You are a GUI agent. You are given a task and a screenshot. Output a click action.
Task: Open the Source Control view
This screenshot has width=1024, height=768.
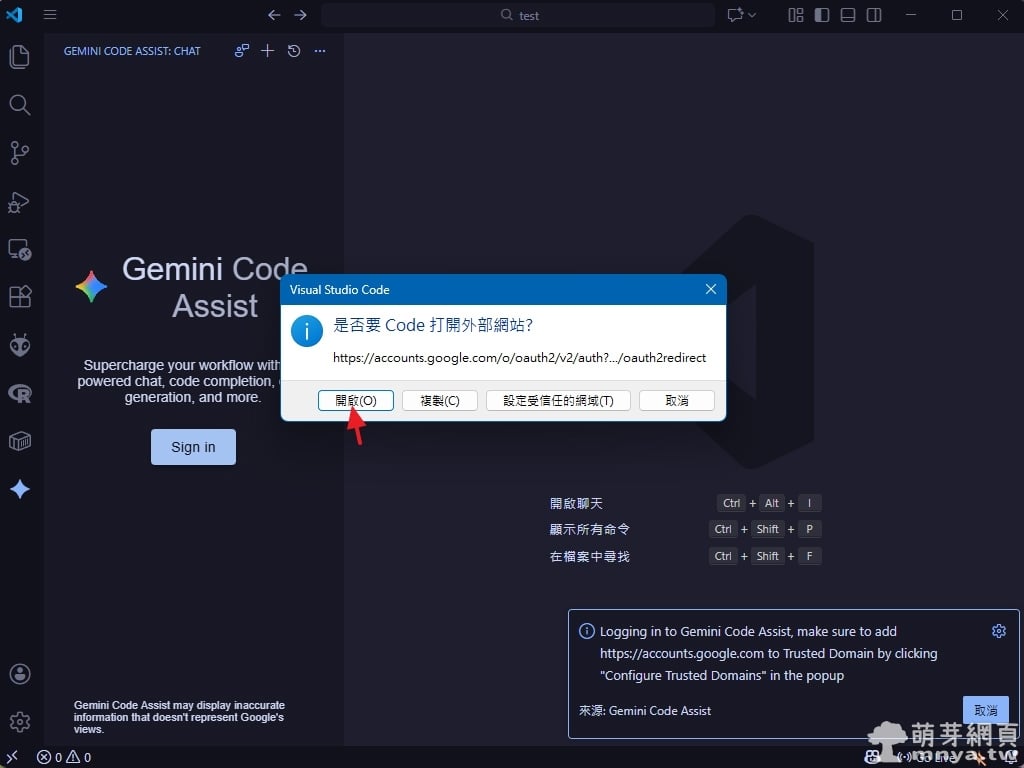tap(19, 153)
